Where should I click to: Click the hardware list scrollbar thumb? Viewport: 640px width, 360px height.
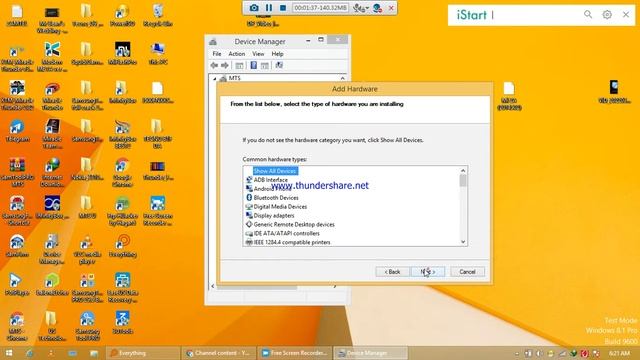(463, 180)
